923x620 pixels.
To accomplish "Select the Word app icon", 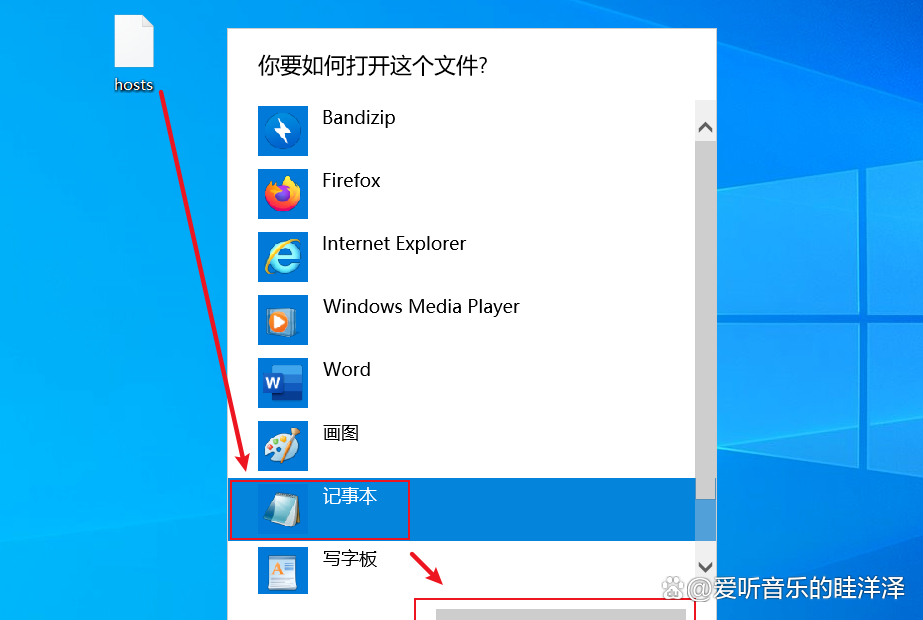I will (x=283, y=383).
